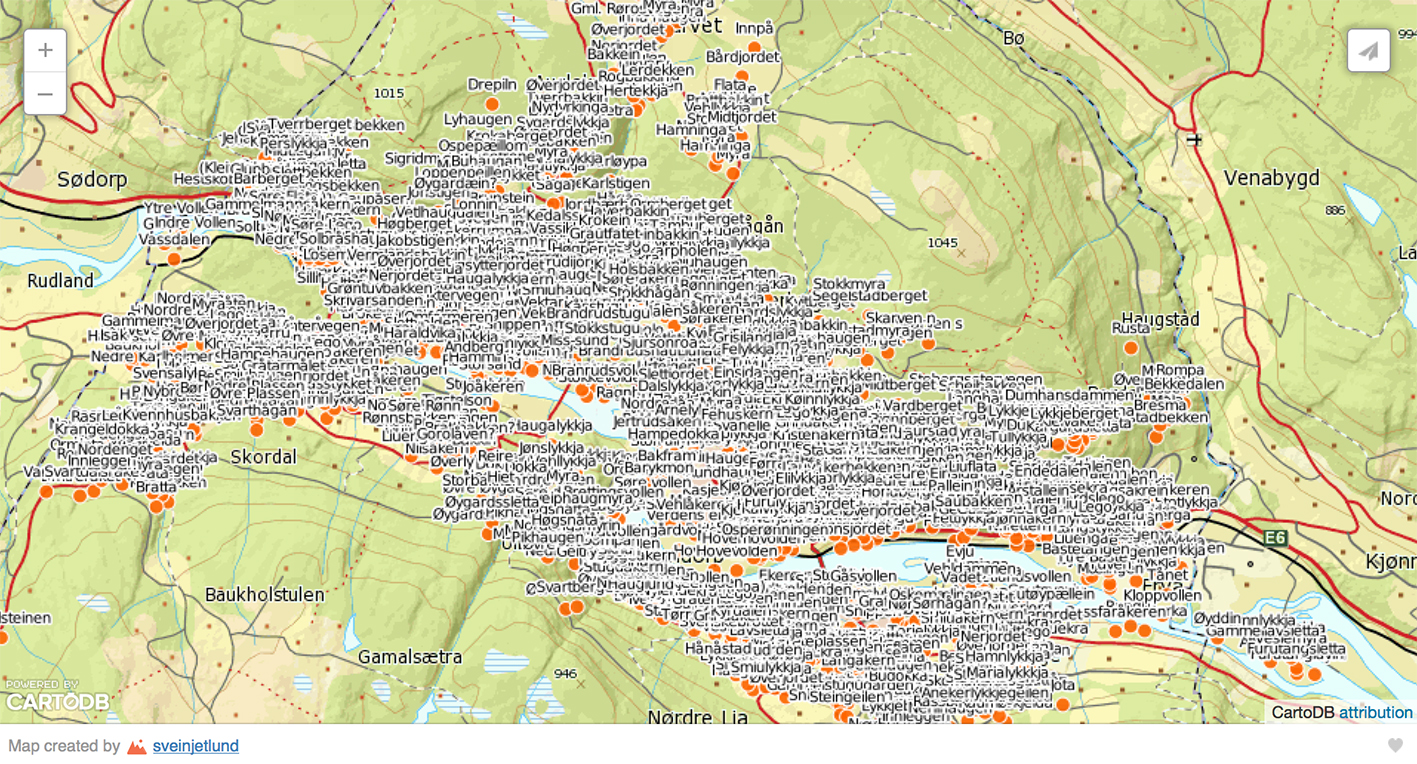
Task: Like the map with the heart icon
Action: (x=1395, y=745)
